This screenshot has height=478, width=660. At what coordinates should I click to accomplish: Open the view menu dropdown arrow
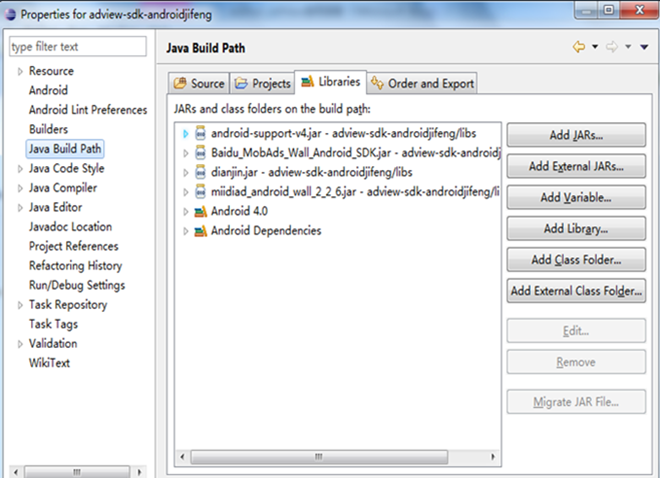[644, 47]
